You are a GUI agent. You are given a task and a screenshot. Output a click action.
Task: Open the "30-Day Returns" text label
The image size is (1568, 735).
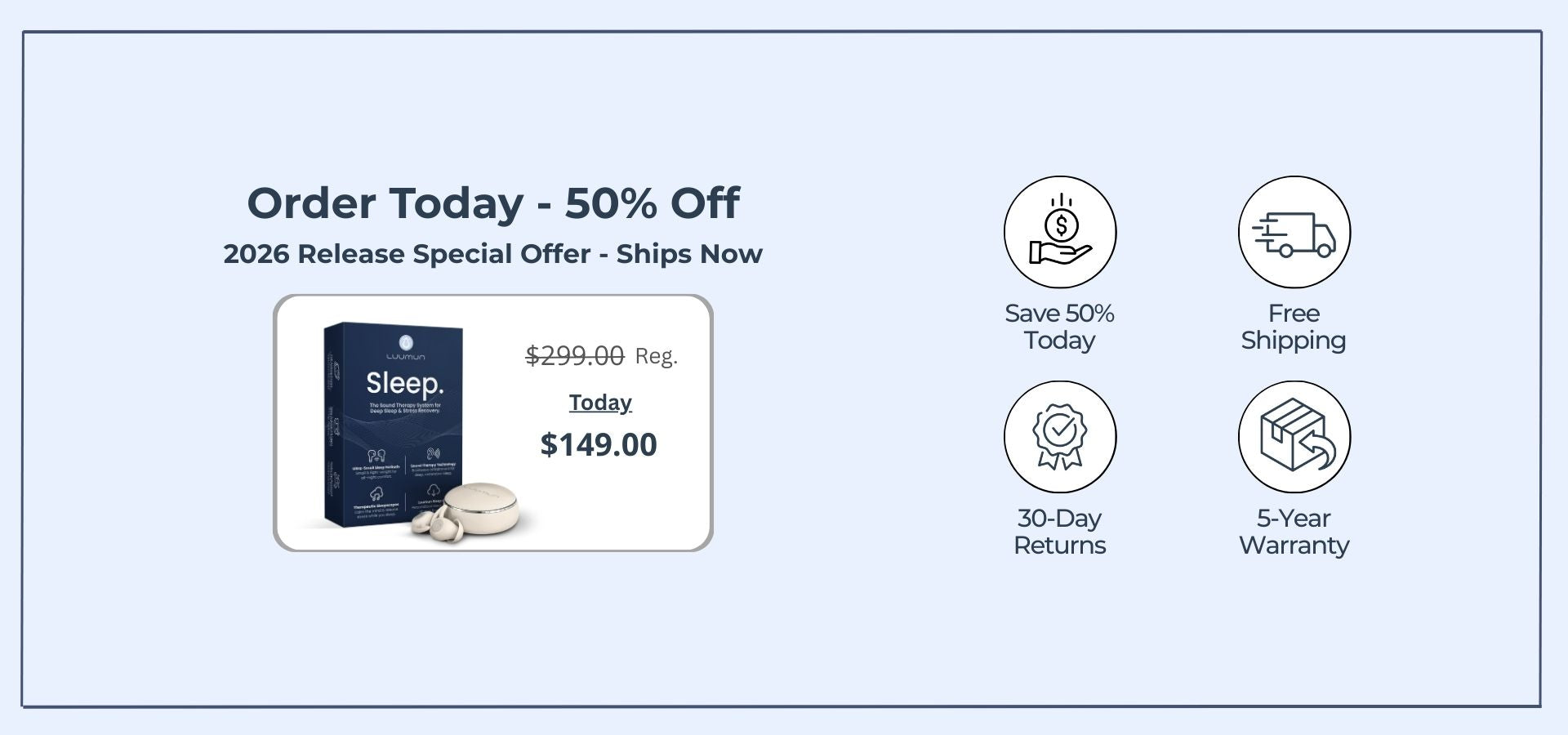click(x=1059, y=532)
